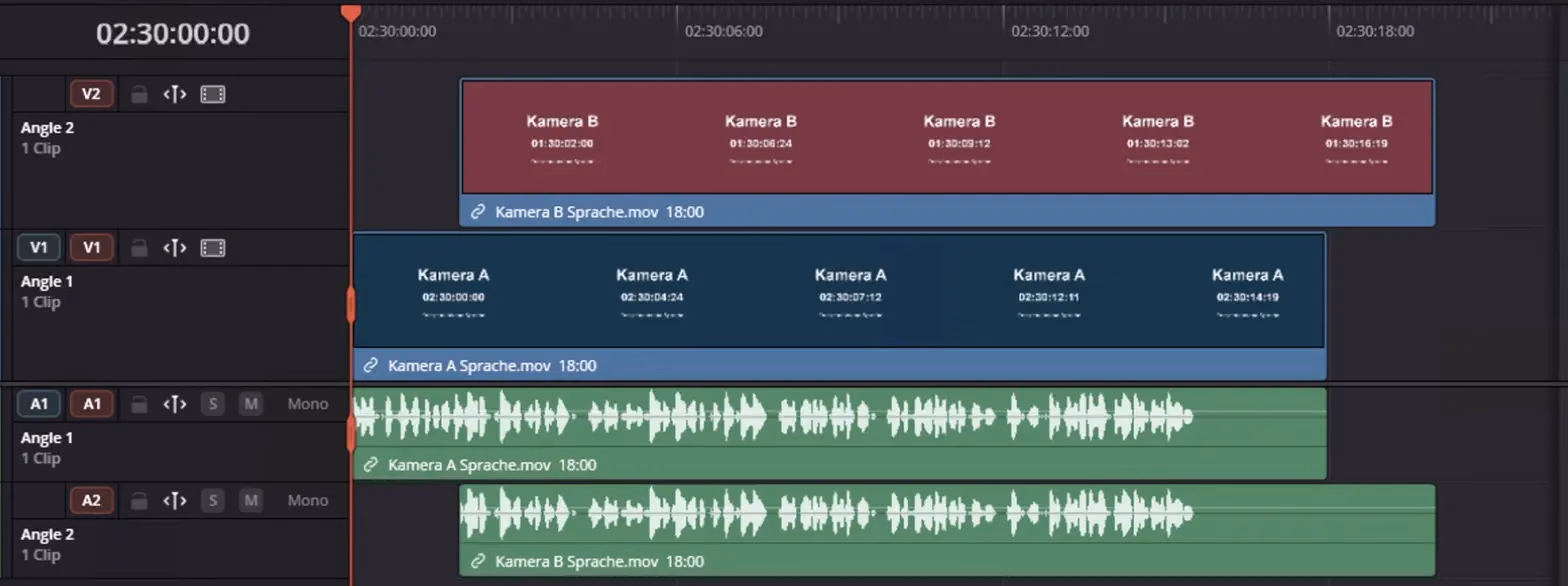Click Angle 2 name on A2 track
Image resolution: width=1568 pixels, height=586 pixels.
tap(47, 534)
